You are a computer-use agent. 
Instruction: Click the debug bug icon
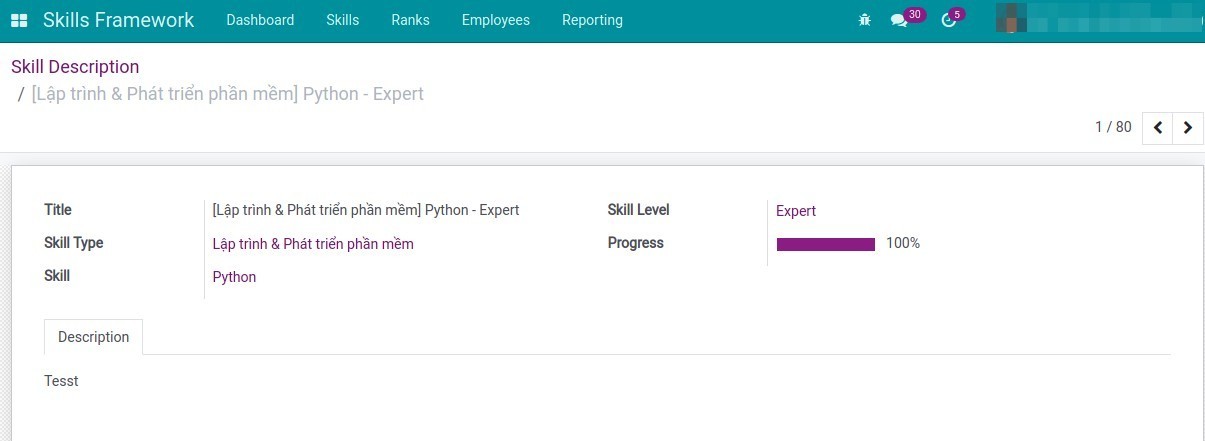(x=865, y=20)
